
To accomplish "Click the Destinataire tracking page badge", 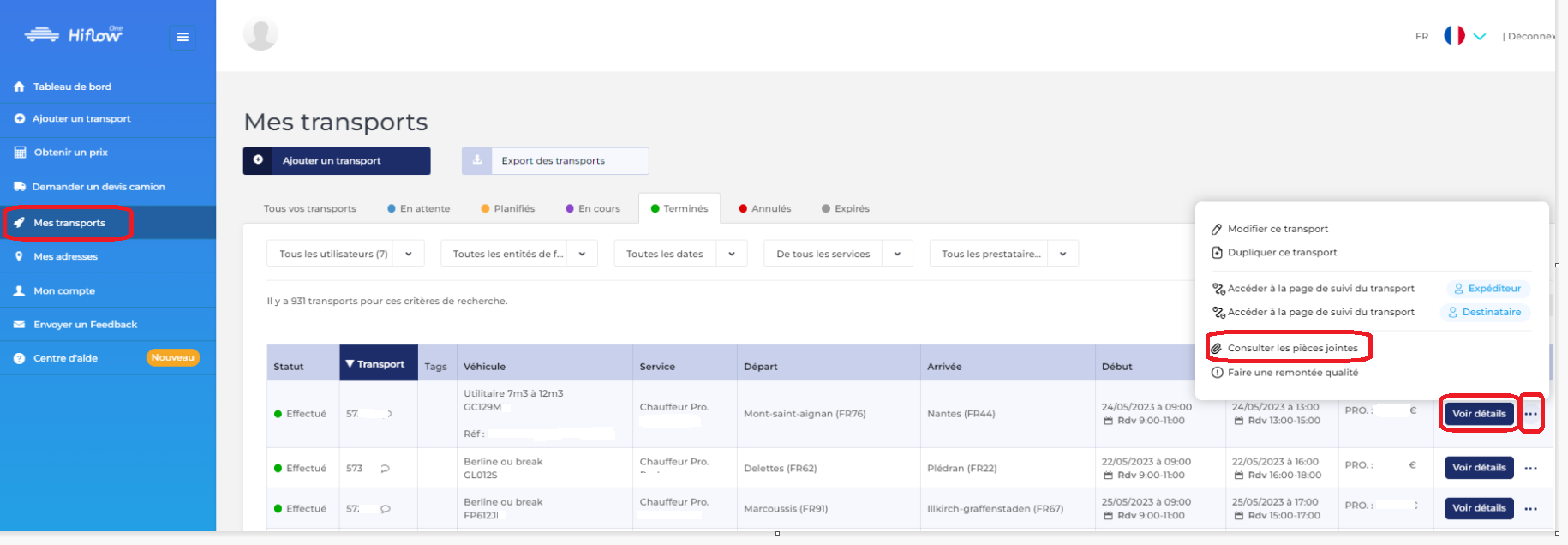I will coord(1485,313).
